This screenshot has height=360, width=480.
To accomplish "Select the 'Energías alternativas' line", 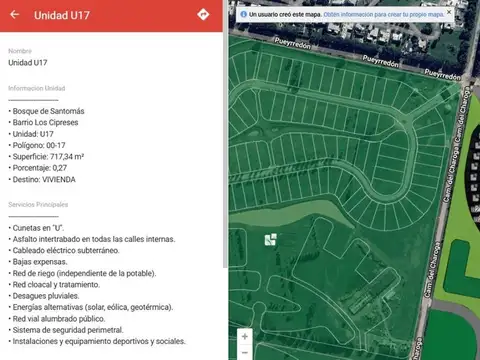I will click(x=91, y=307).
